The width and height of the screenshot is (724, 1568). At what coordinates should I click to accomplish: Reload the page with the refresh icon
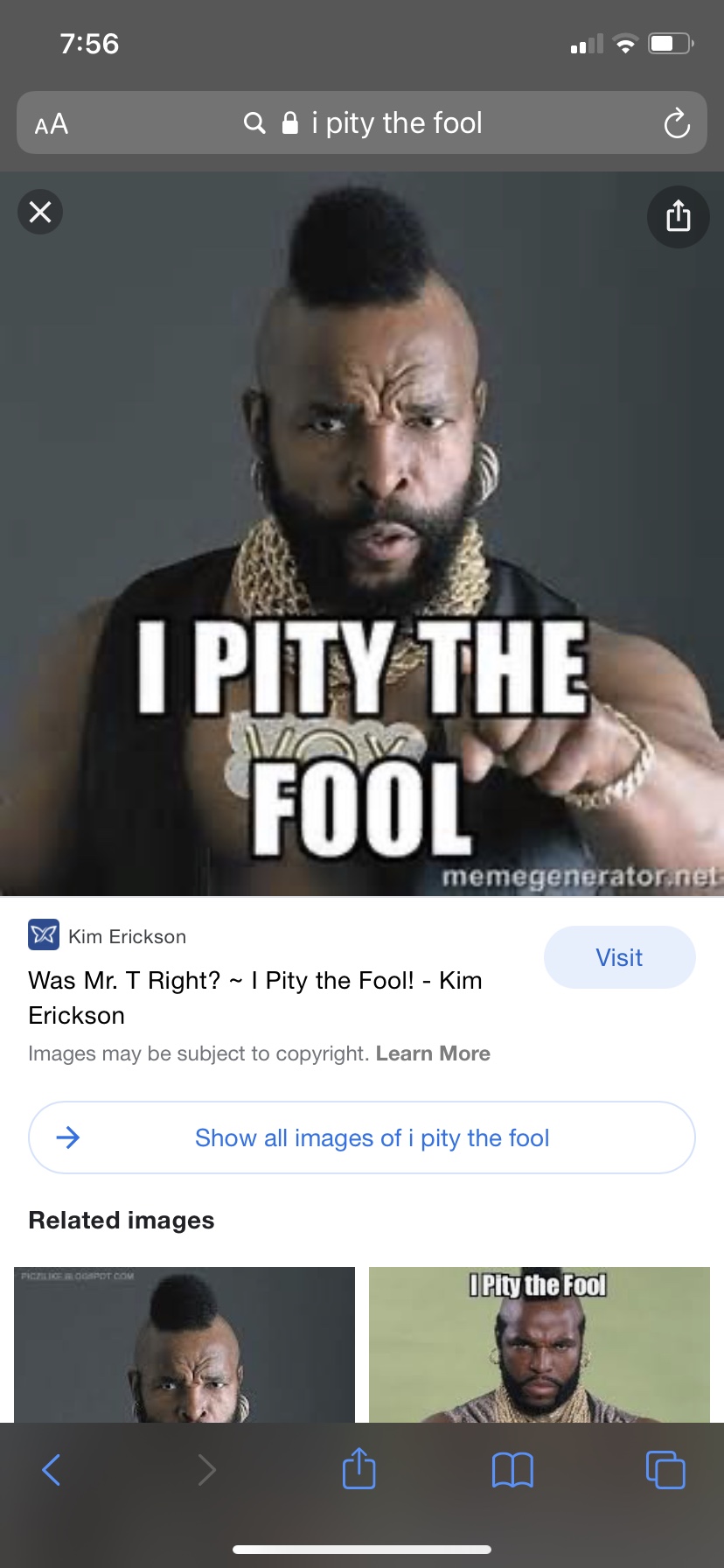(x=677, y=123)
